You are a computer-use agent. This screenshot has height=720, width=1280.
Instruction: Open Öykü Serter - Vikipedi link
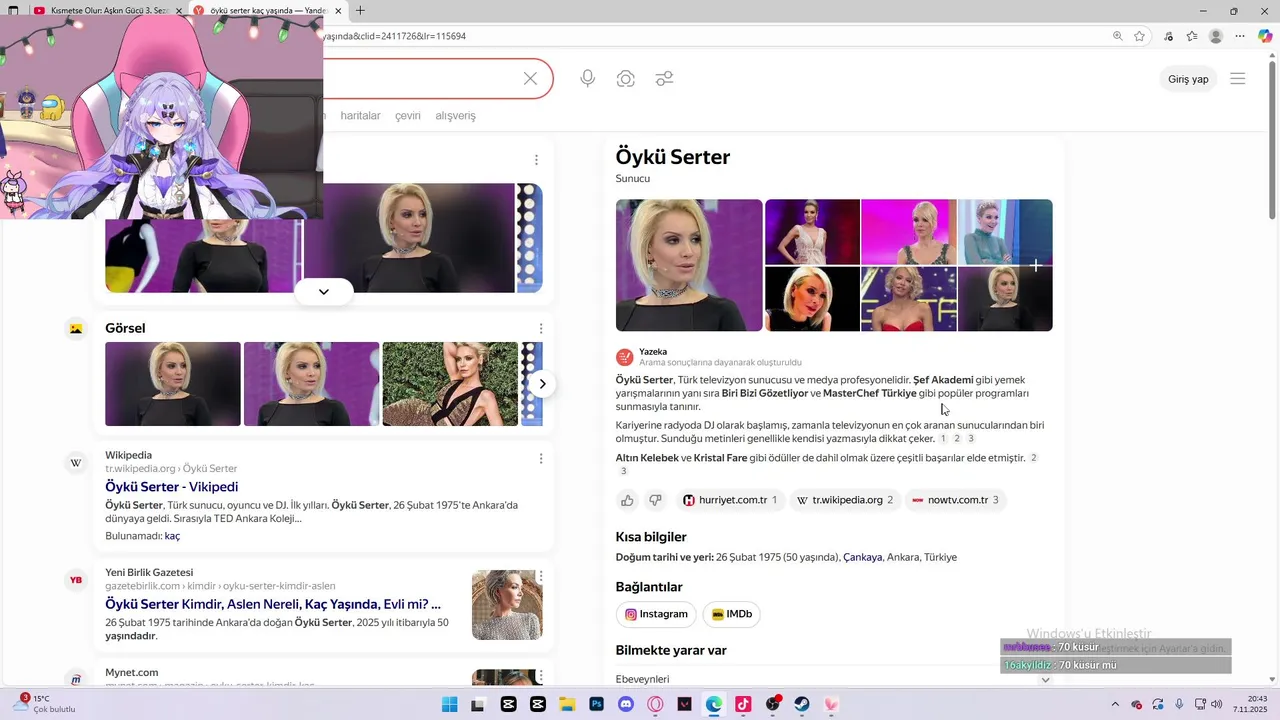pyautogui.click(x=171, y=487)
